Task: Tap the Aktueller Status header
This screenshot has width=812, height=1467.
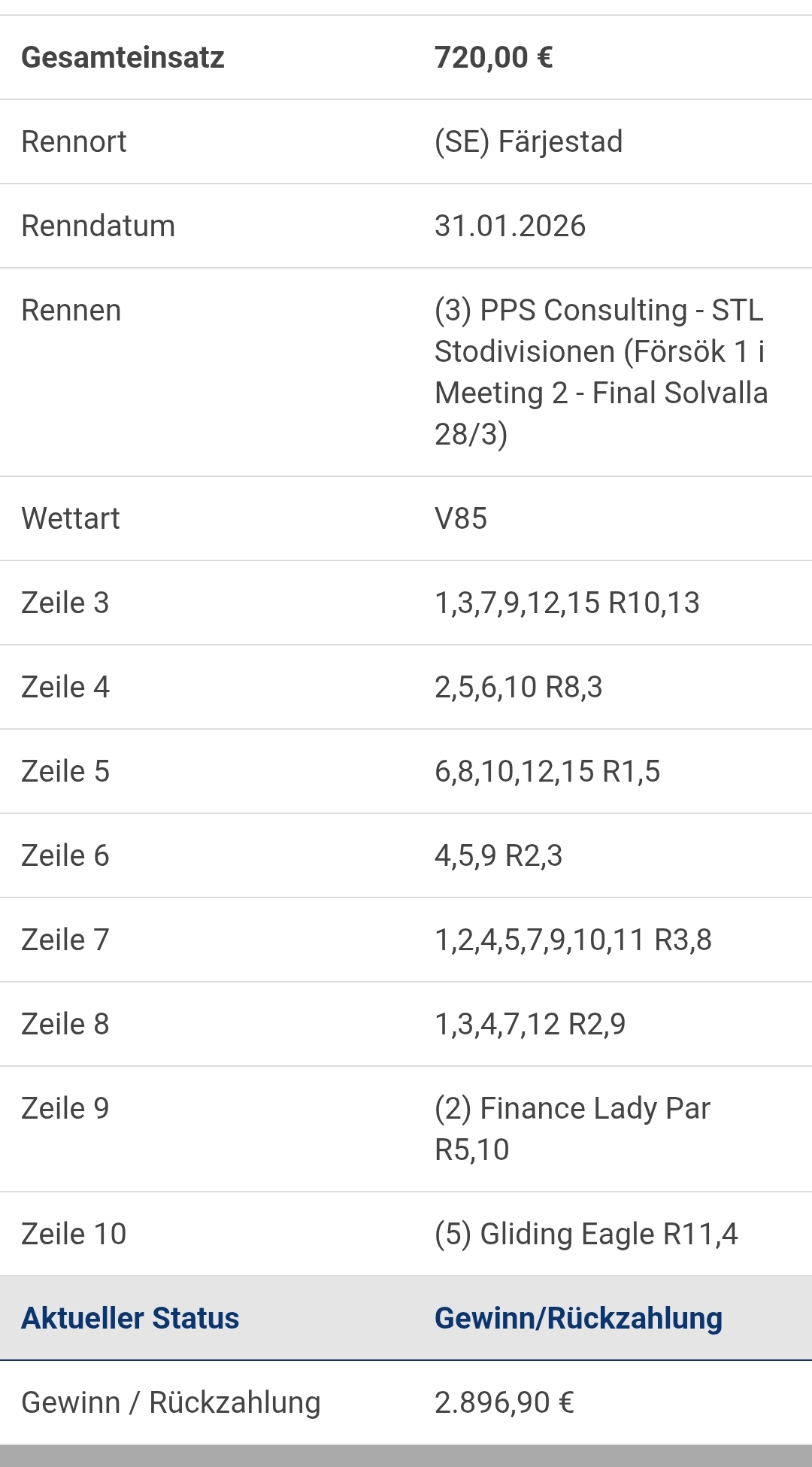Action: (130, 1319)
